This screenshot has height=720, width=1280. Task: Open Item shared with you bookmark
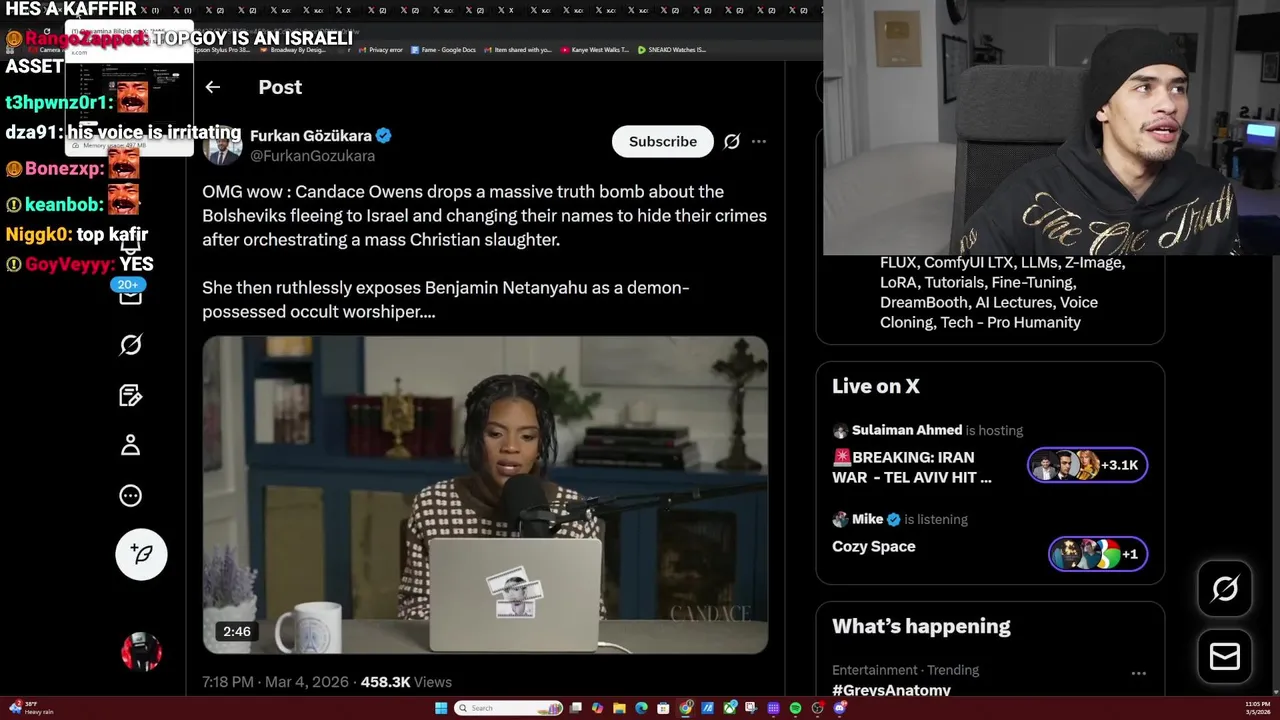[518, 49]
